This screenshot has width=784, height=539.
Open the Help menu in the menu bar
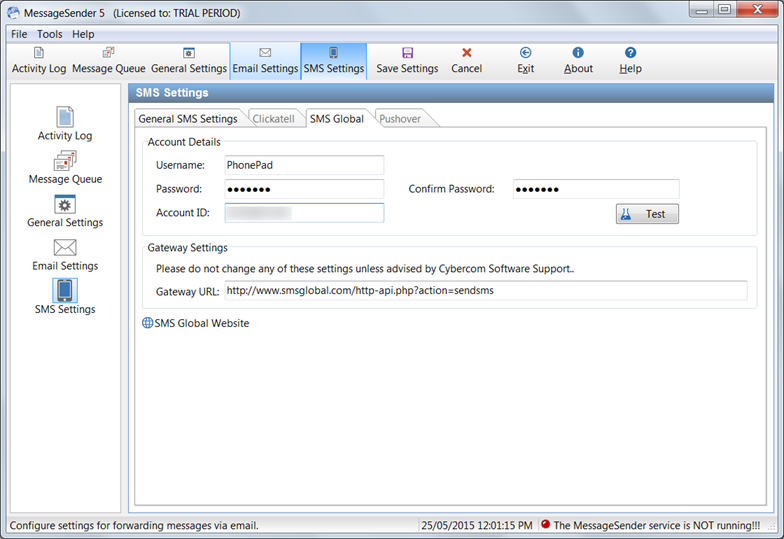click(x=83, y=34)
